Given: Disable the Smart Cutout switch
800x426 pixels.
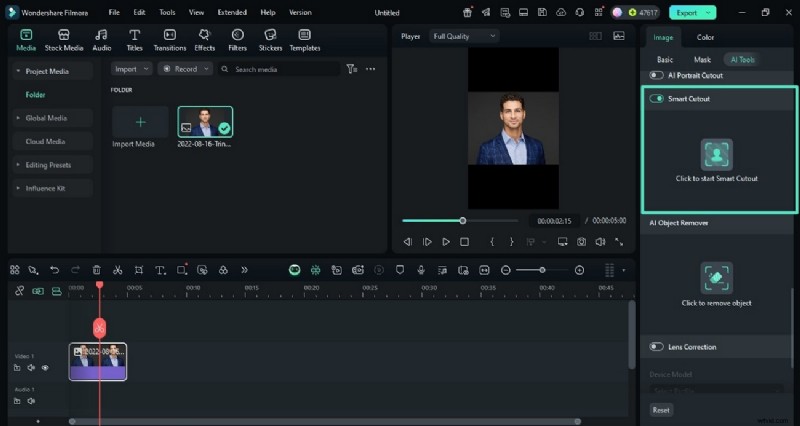Looking at the screenshot, I should pos(656,98).
